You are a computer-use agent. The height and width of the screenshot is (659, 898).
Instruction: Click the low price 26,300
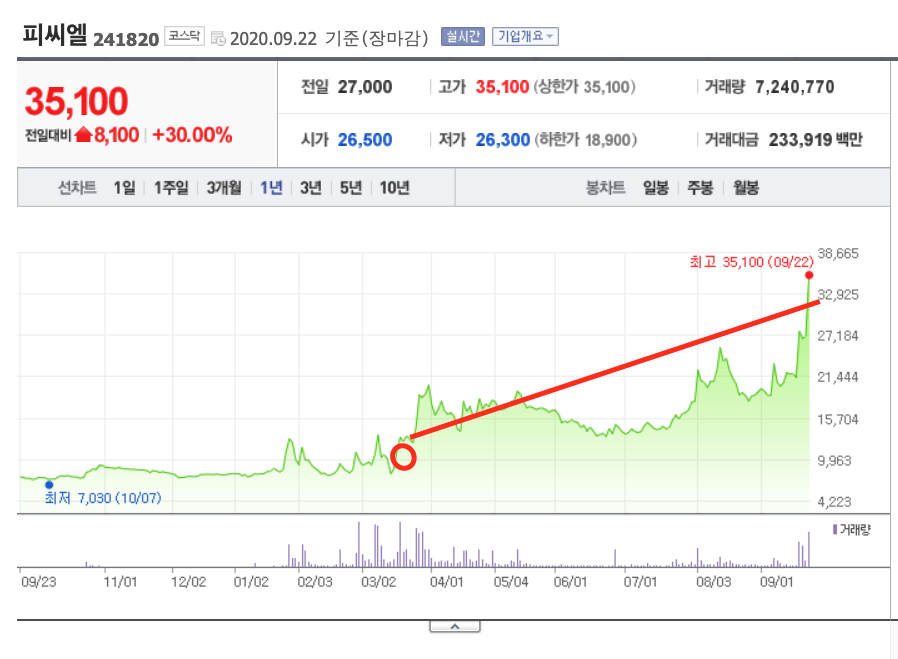pos(503,140)
